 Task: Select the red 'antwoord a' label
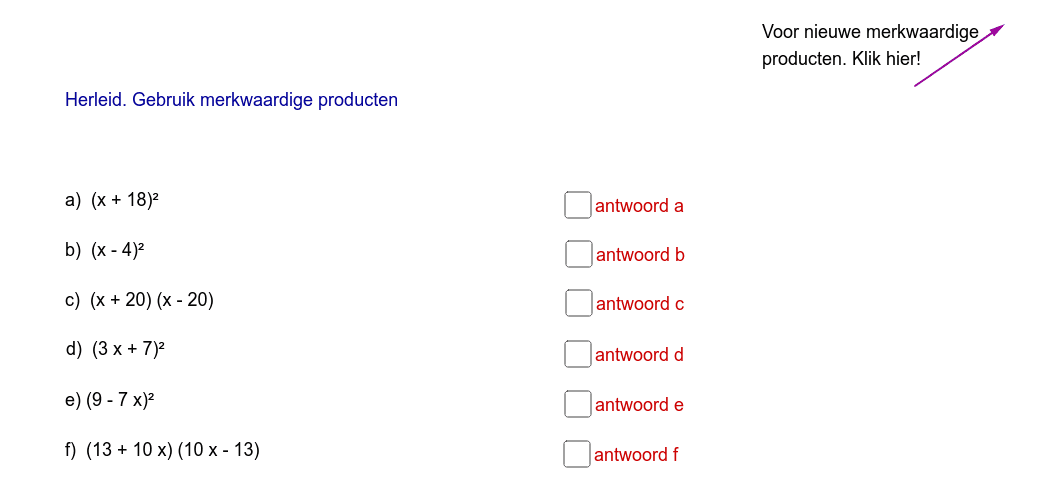pyautogui.click(x=640, y=205)
